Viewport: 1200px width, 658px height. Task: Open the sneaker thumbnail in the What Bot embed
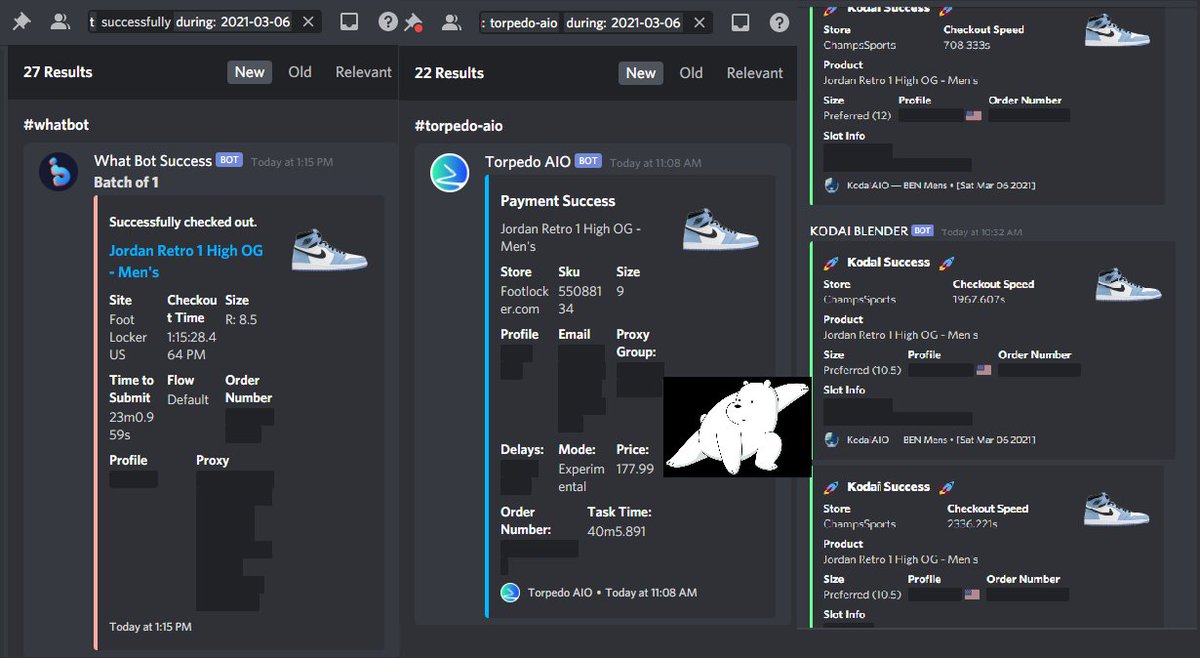pos(330,250)
